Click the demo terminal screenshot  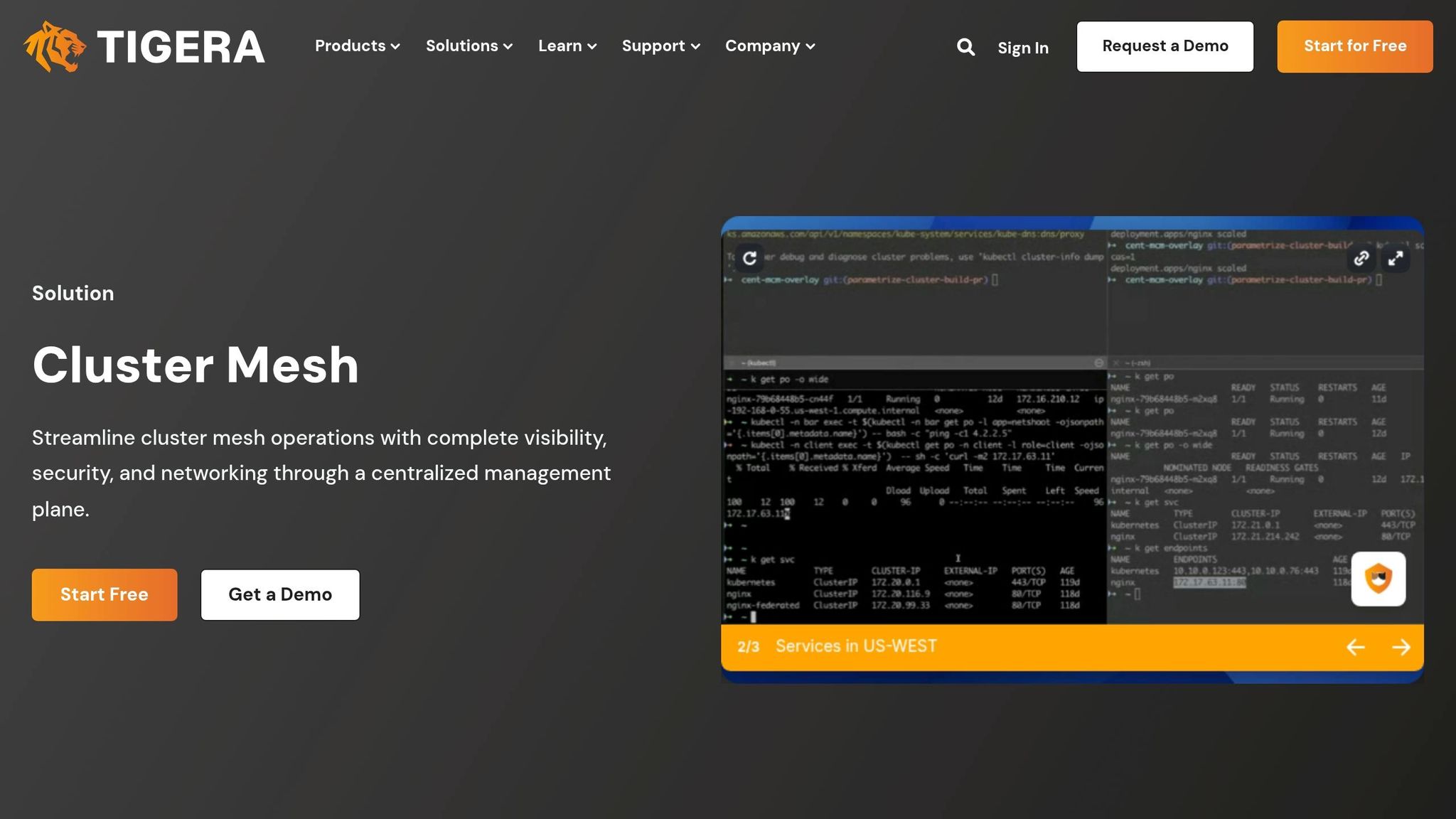1072,427
